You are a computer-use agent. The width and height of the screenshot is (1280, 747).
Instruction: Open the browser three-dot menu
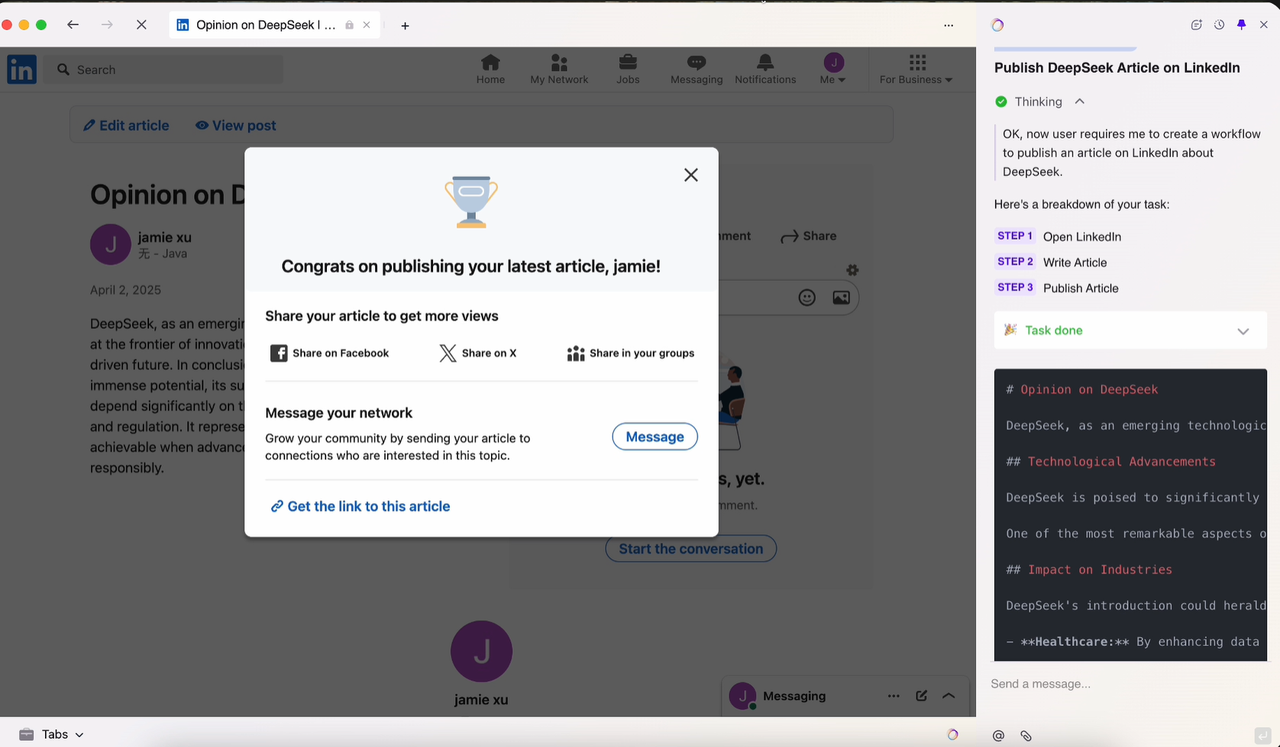pyautogui.click(x=948, y=25)
